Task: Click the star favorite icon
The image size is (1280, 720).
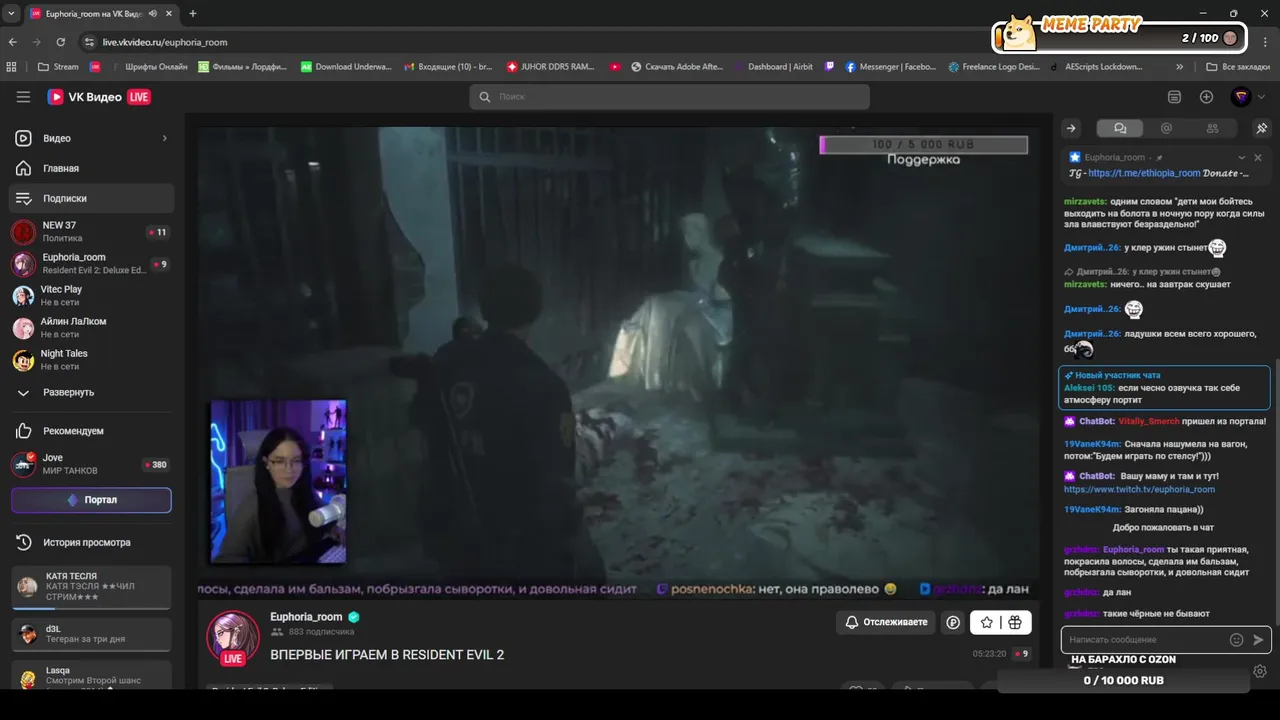Action: (x=987, y=622)
